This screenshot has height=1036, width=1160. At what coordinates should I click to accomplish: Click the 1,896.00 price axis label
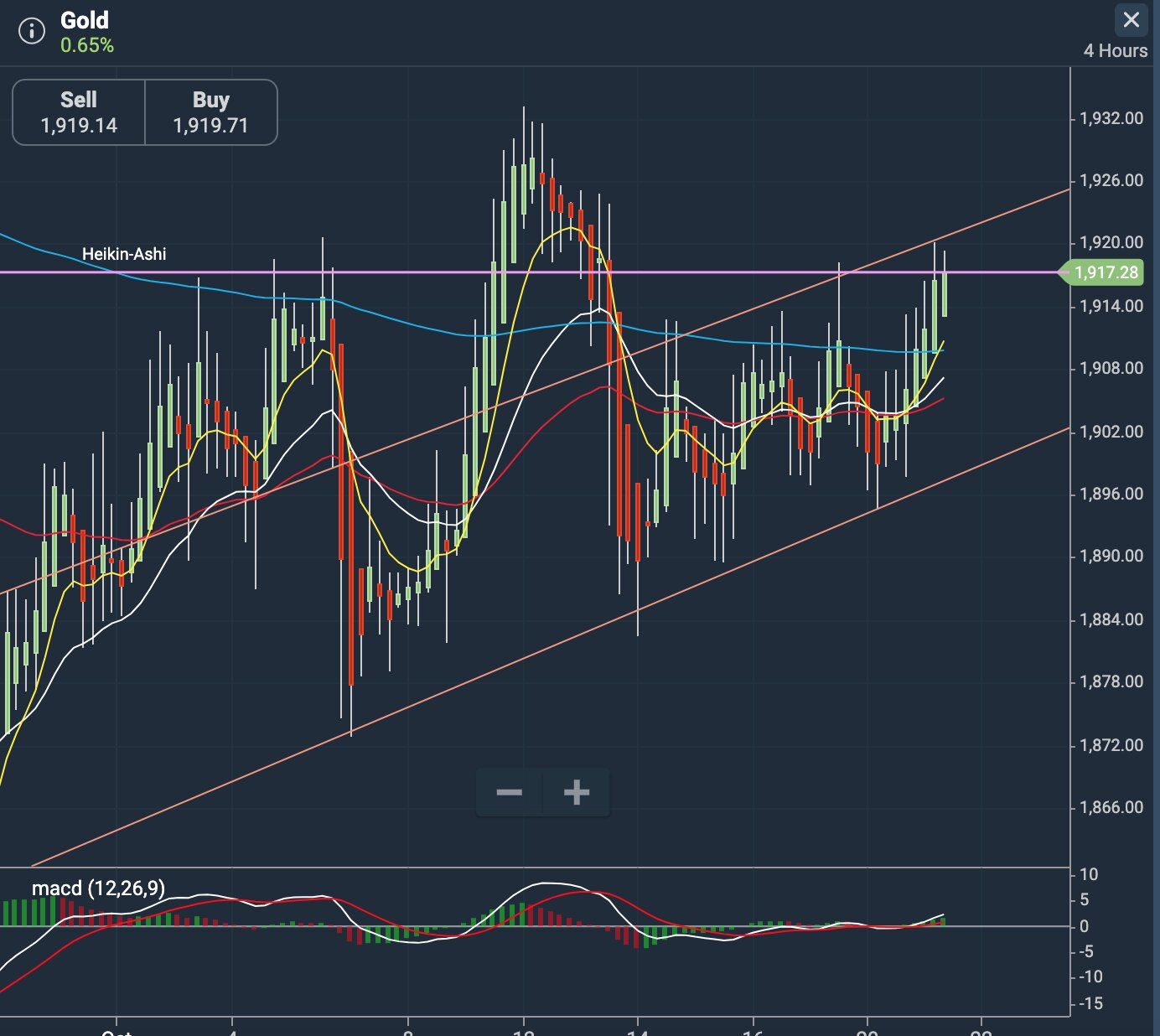click(1111, 494)
